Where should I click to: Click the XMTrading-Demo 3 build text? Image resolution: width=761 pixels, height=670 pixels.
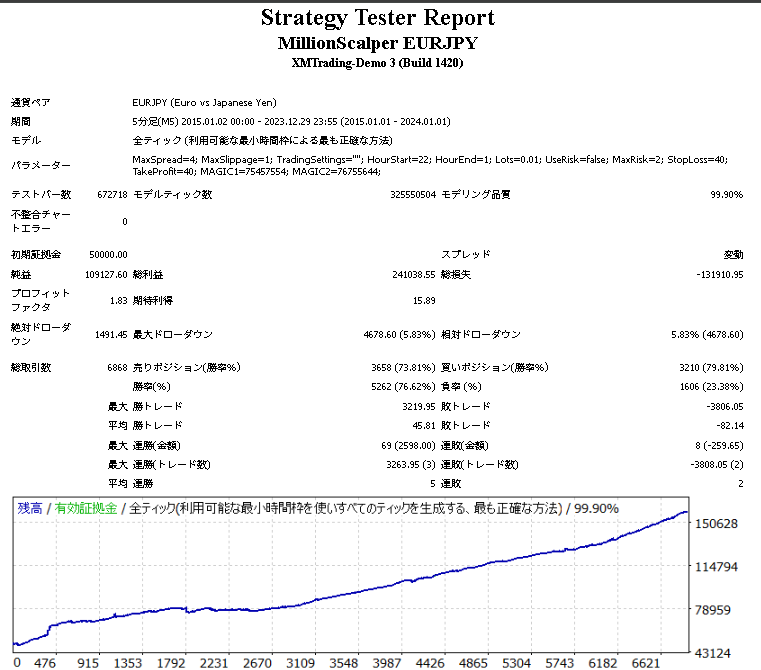click(x=378, y=63)
